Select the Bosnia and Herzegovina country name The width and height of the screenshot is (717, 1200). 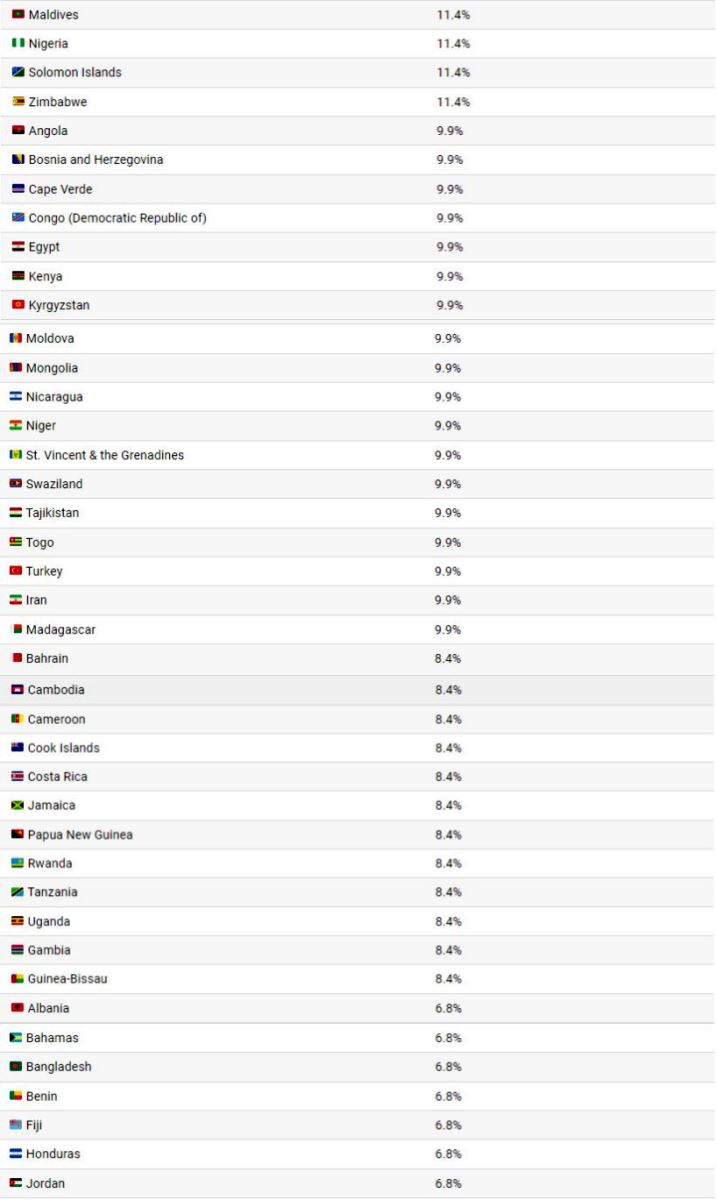pos(96,160)
